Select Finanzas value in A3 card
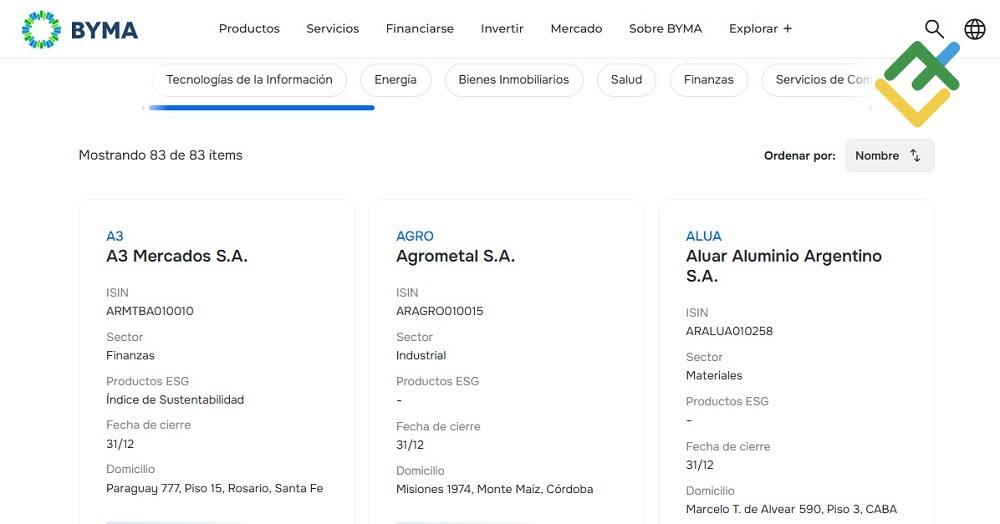The height and width of the screenshot is (524, 1000). 130,355
